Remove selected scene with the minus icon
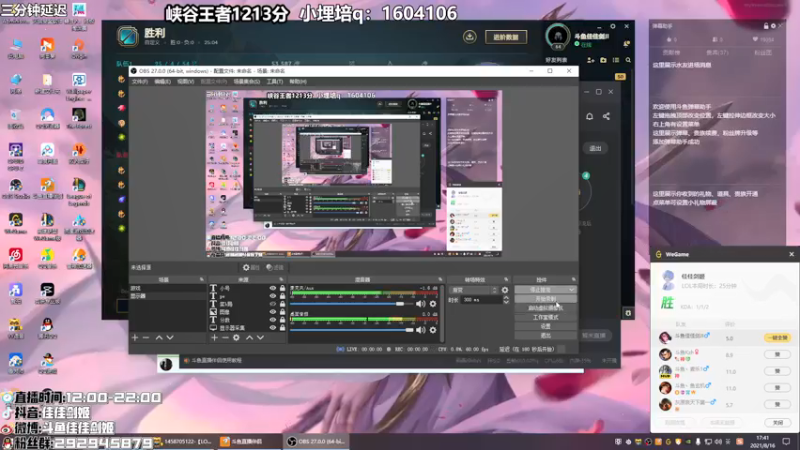This screenshot has width=800, height=450. (146, 338)
